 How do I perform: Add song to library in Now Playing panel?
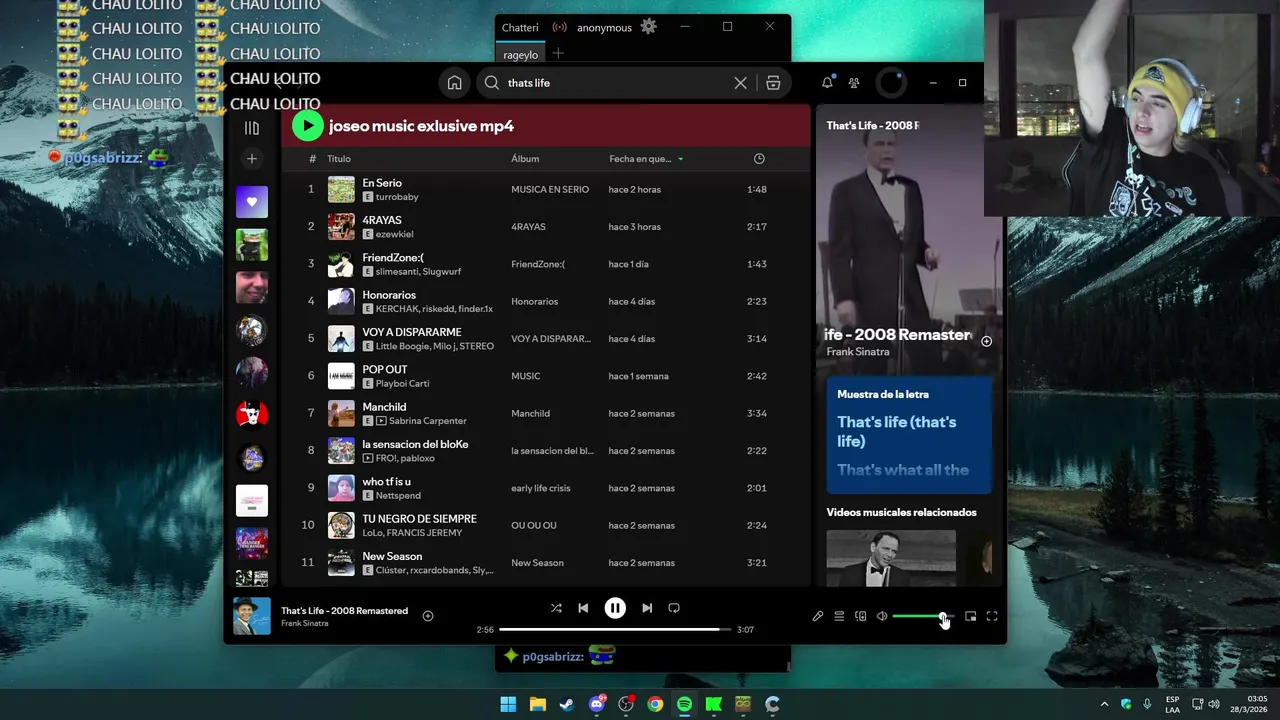[986, 341]
